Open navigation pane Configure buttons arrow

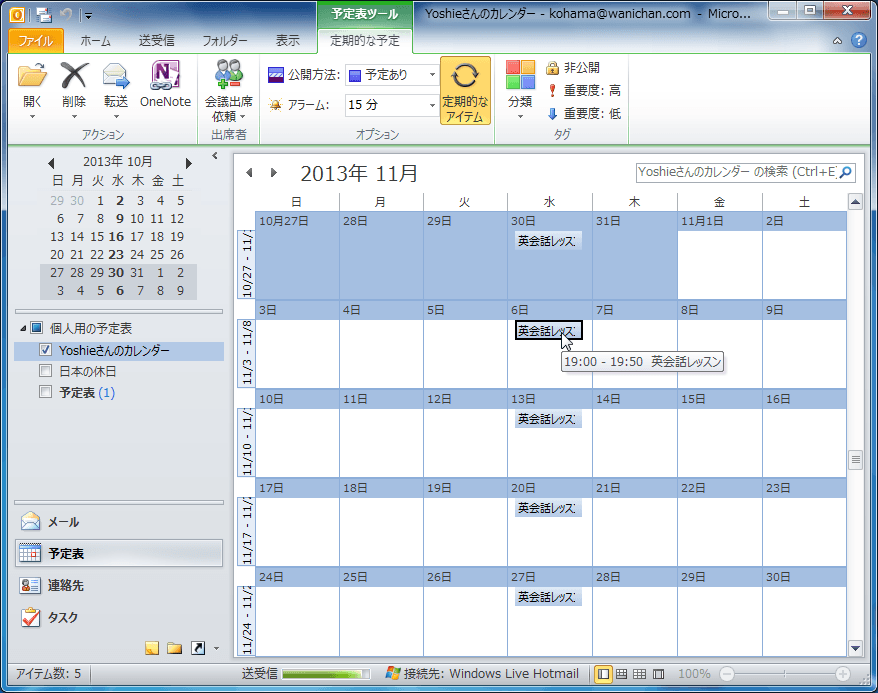coord(217,649)
